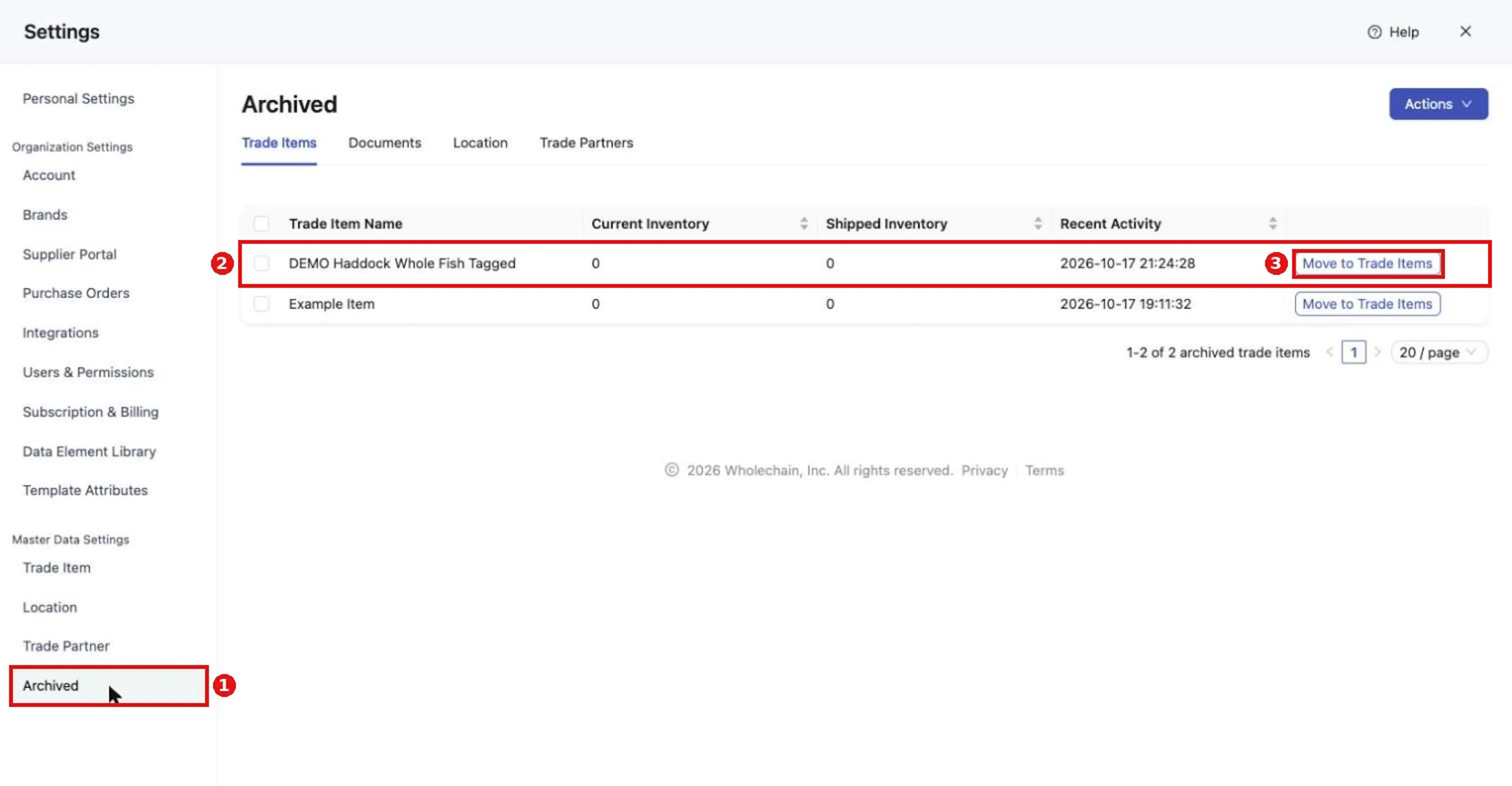Image resolution: width=1512 pixels, height=786 pixels.
Task: Click the Current Inventory column header
Action: click(650, 224)
